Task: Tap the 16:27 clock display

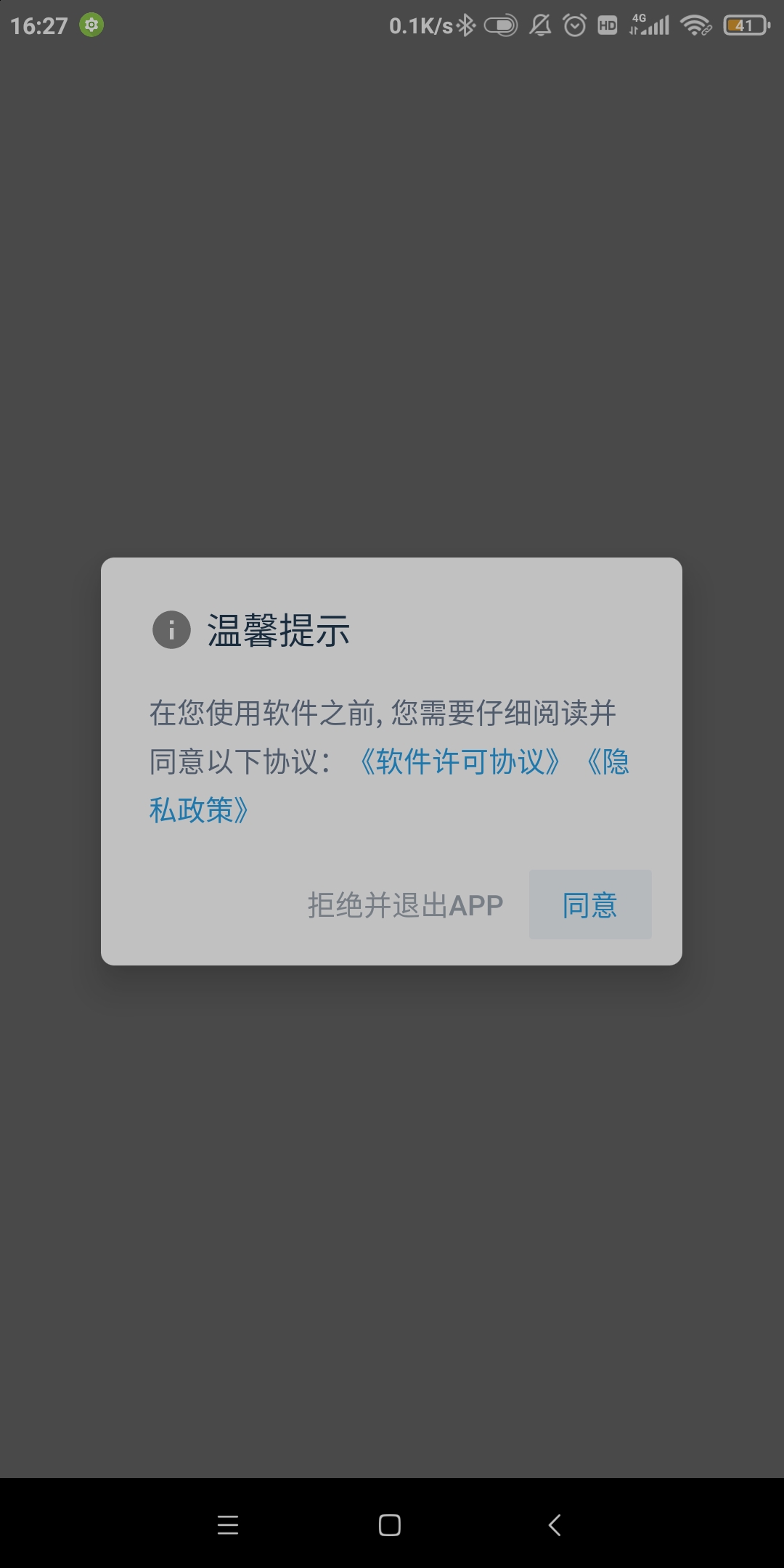Action: (39, 26)
